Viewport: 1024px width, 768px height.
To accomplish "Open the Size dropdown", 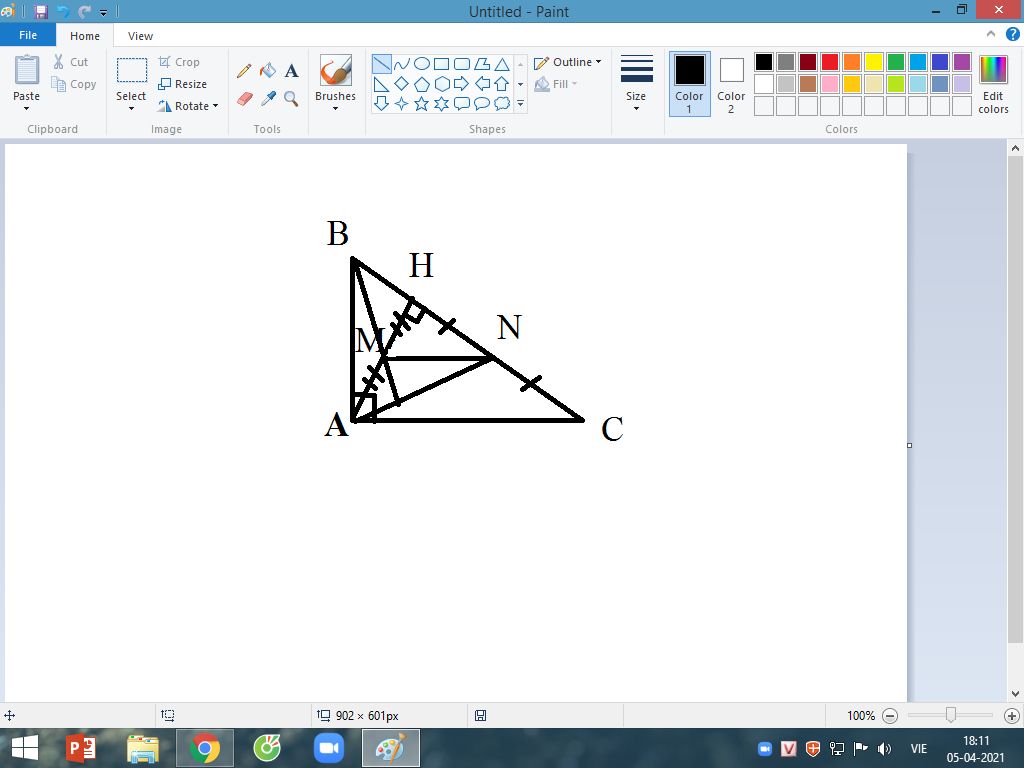I will [x=636, y=84].
